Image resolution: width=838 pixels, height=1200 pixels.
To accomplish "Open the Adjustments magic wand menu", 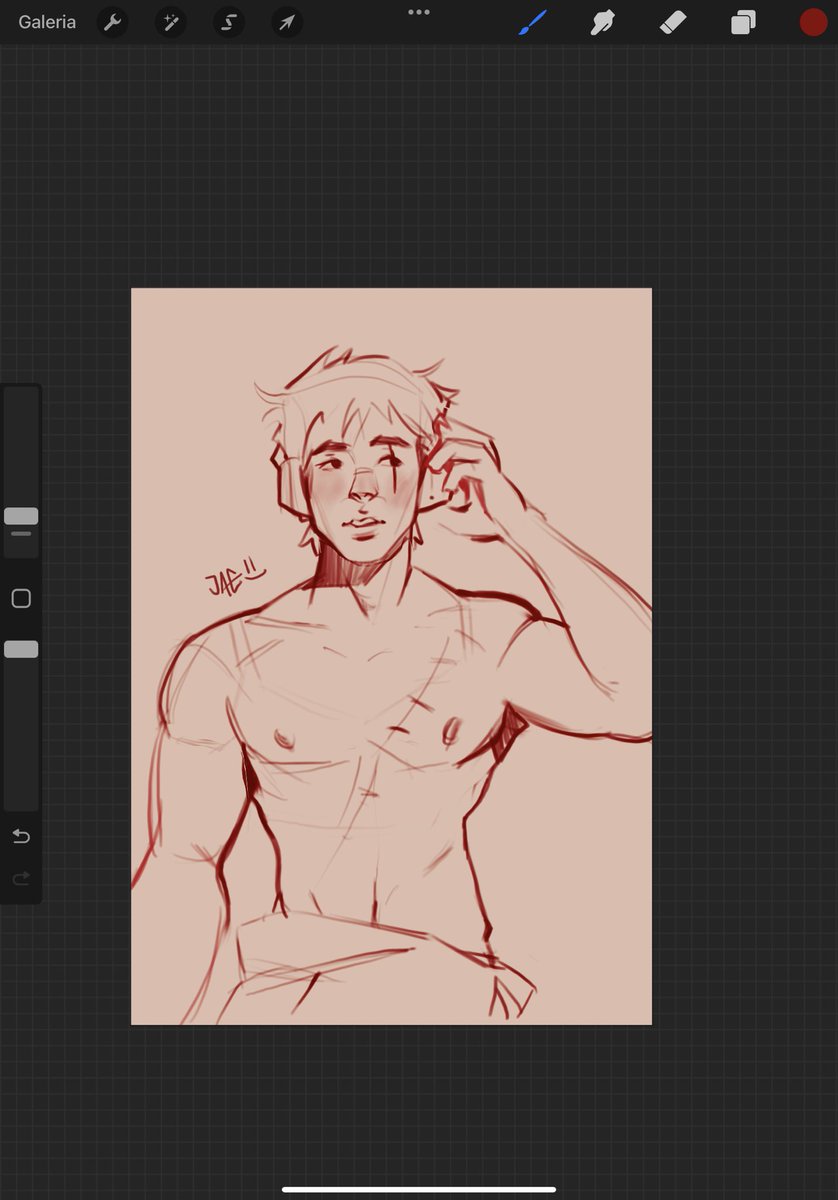I will pos(171,22).
